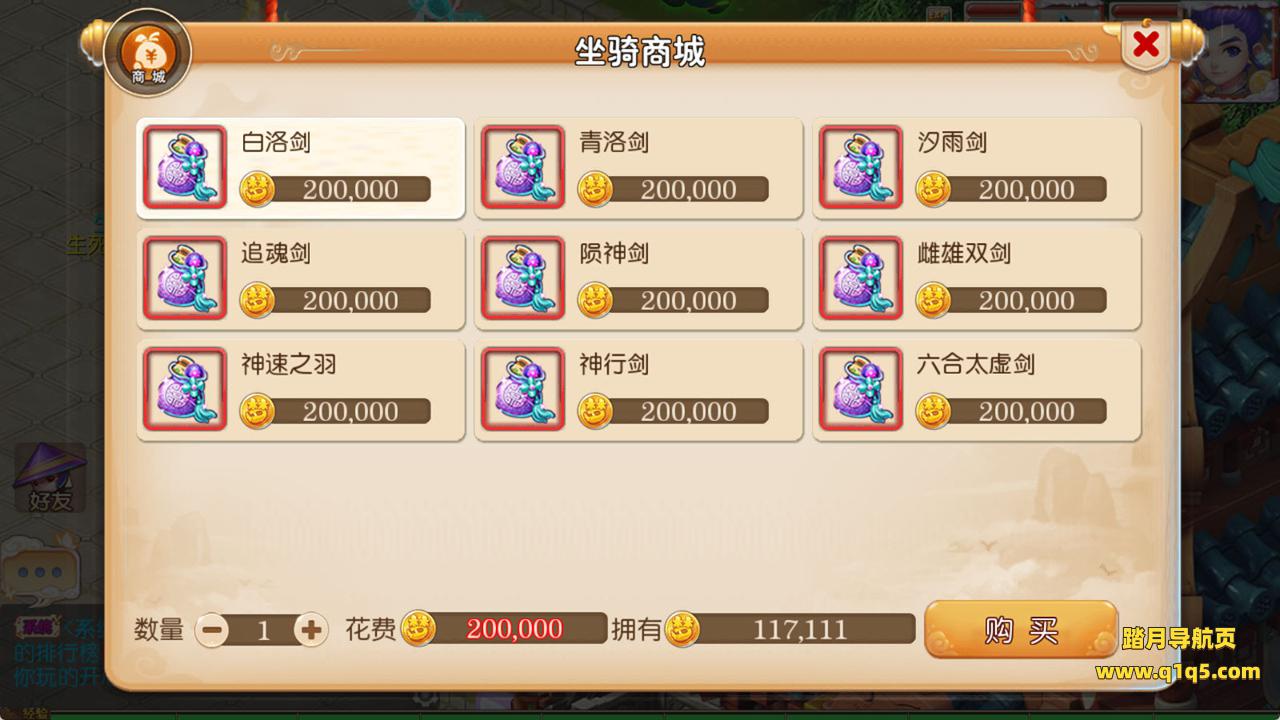Click the 神行剑 pouch icon
The image size is (1280, 720).
click(523, 389)
